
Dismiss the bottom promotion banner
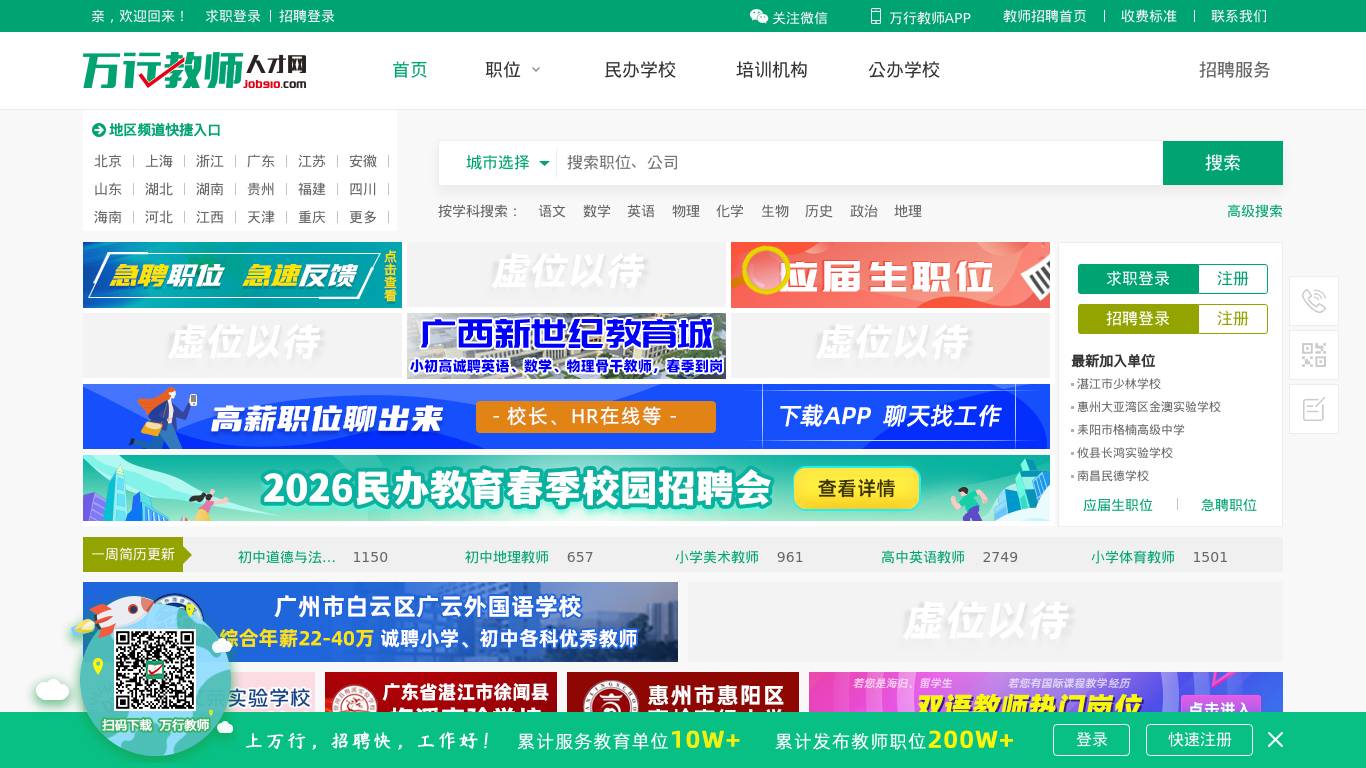(x=1275, y=740)
